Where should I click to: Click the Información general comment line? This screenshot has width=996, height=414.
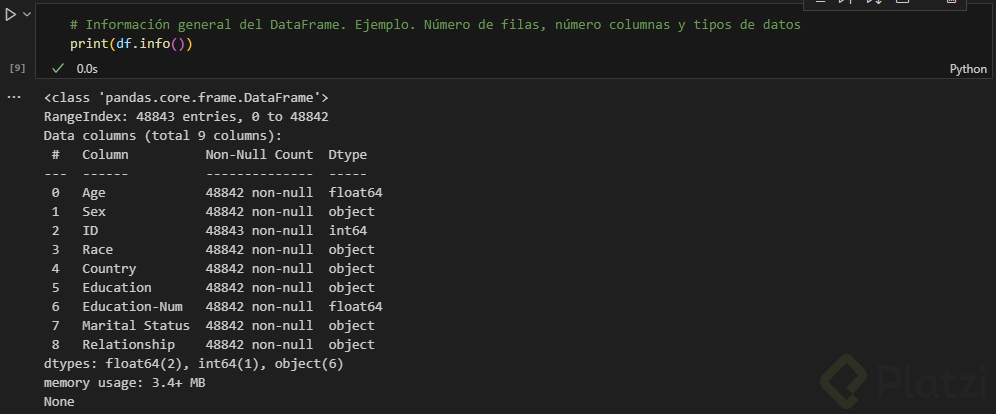[435, 25]
